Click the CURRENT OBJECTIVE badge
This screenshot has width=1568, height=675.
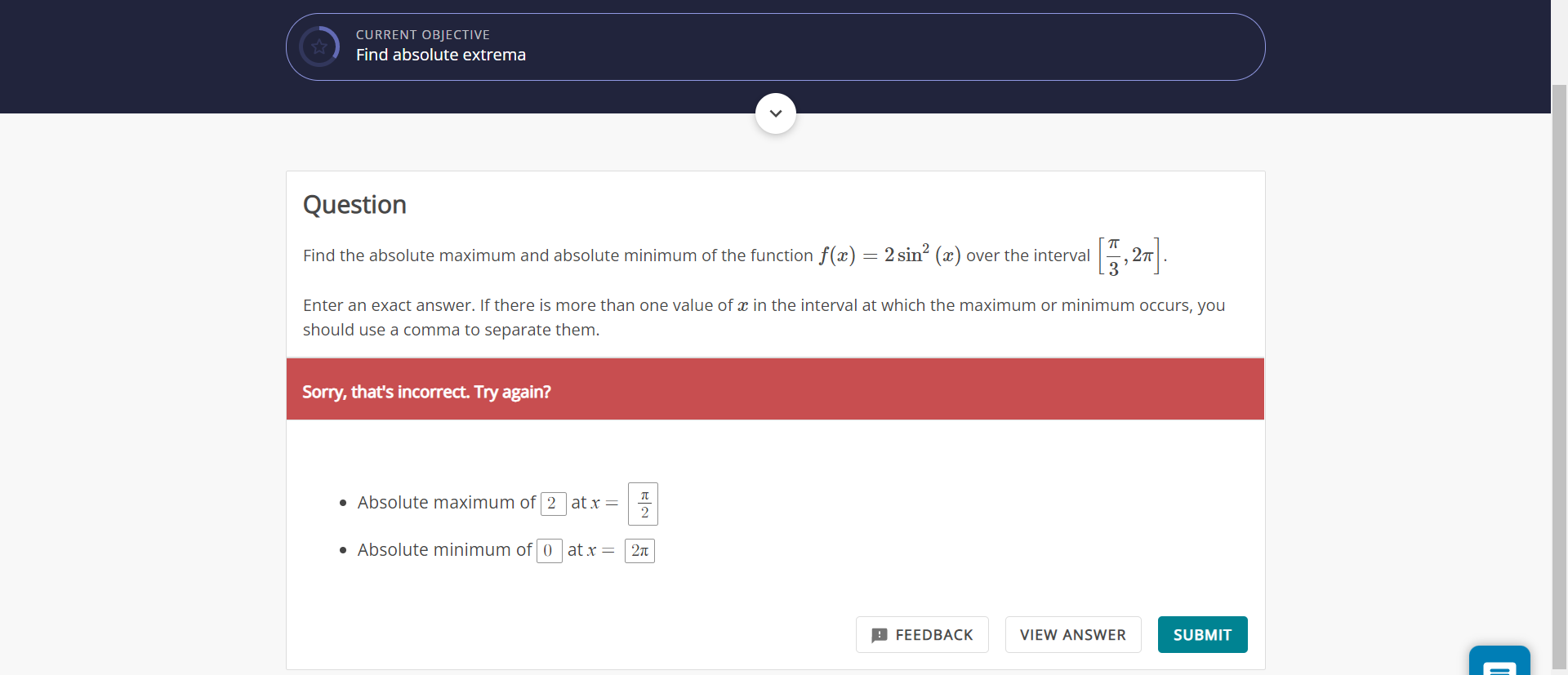point(422,34)
